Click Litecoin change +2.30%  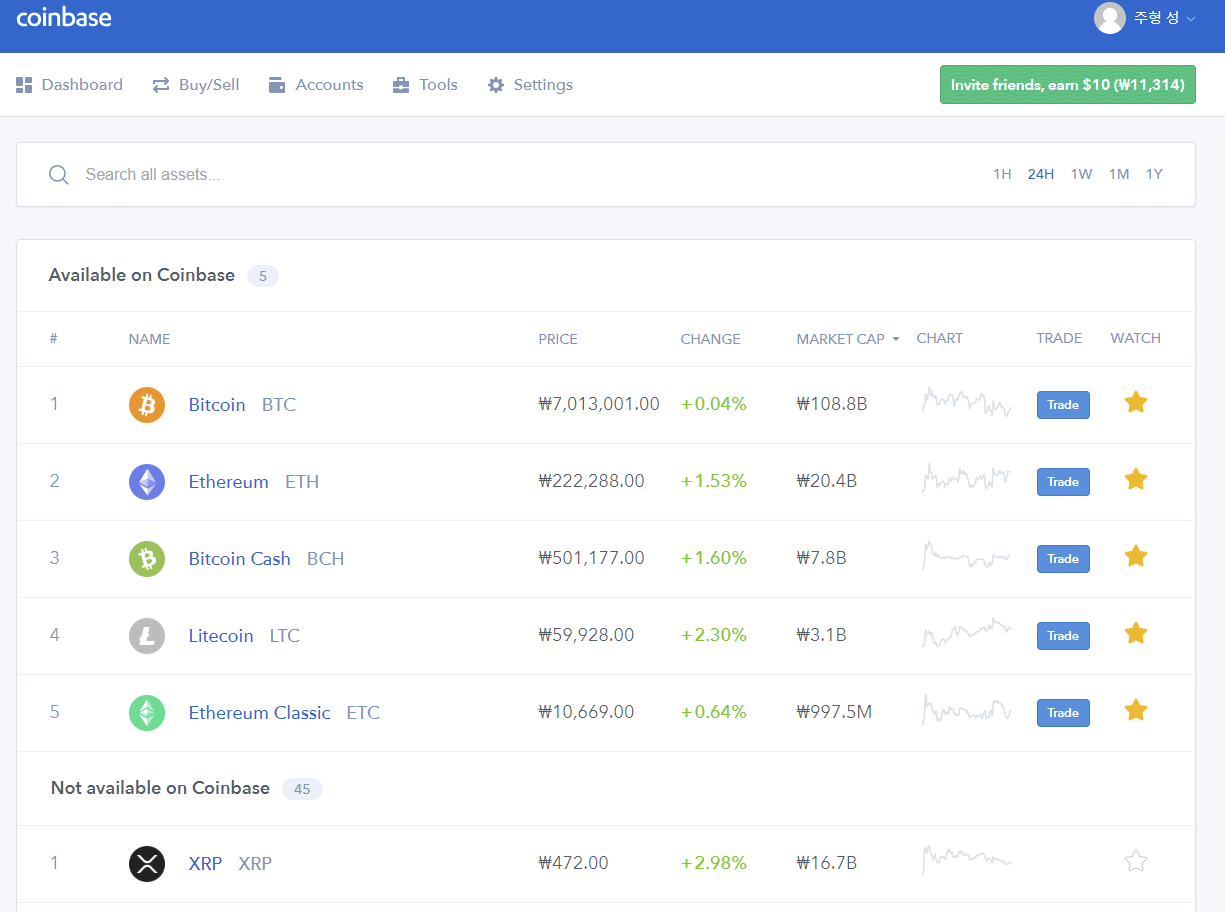(714, 636)
